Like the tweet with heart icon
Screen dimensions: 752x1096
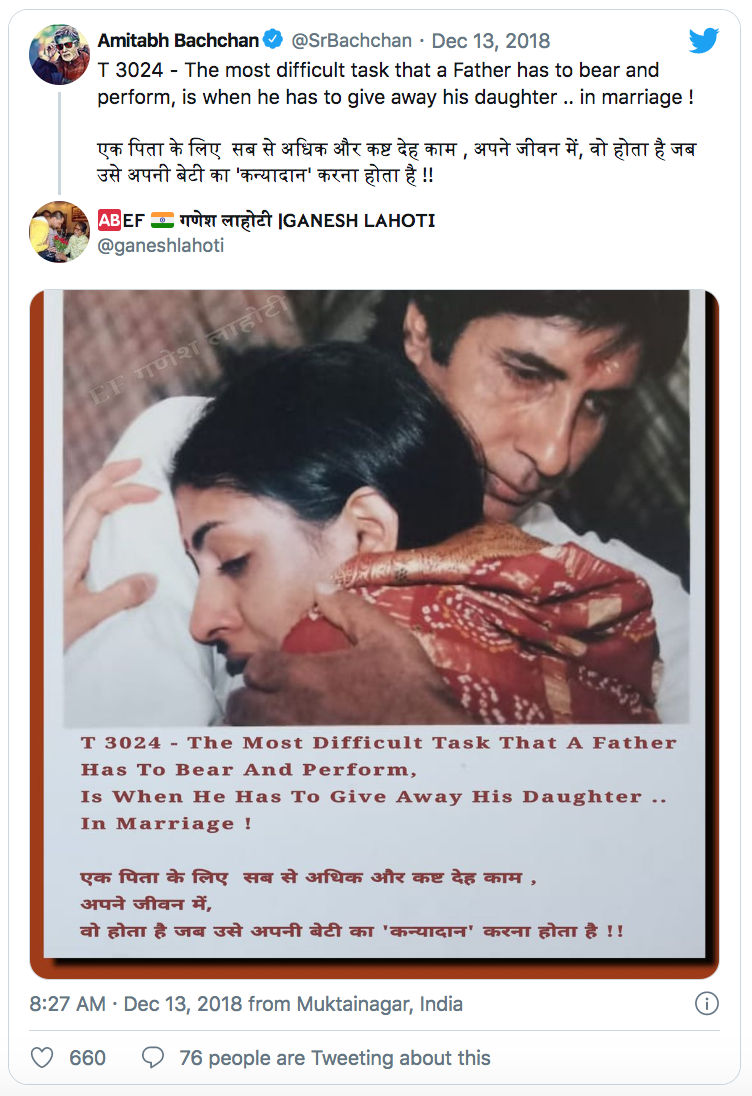pyautogui.click(x=42, y=1058)
